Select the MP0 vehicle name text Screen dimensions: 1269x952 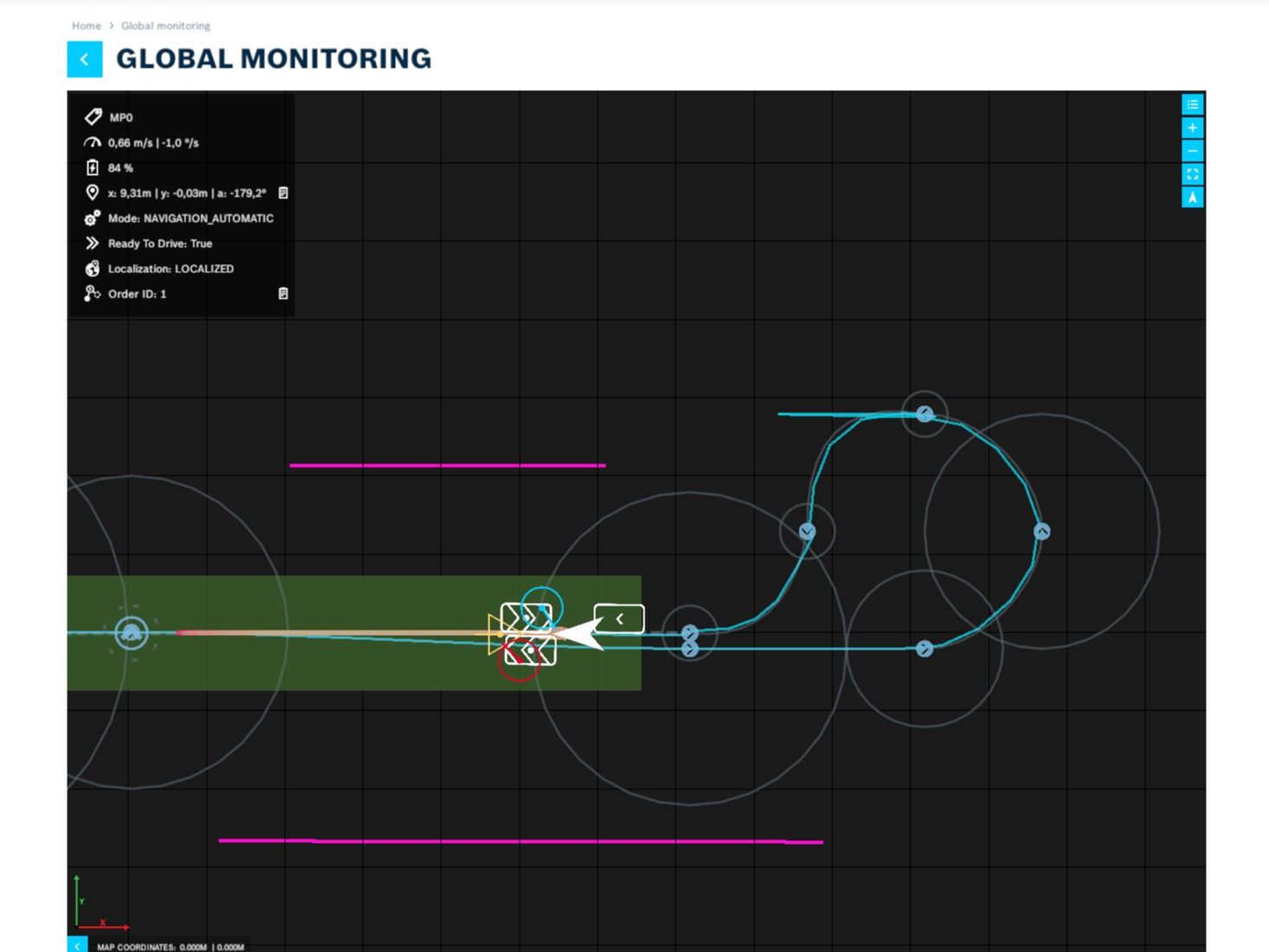[121, 117]
